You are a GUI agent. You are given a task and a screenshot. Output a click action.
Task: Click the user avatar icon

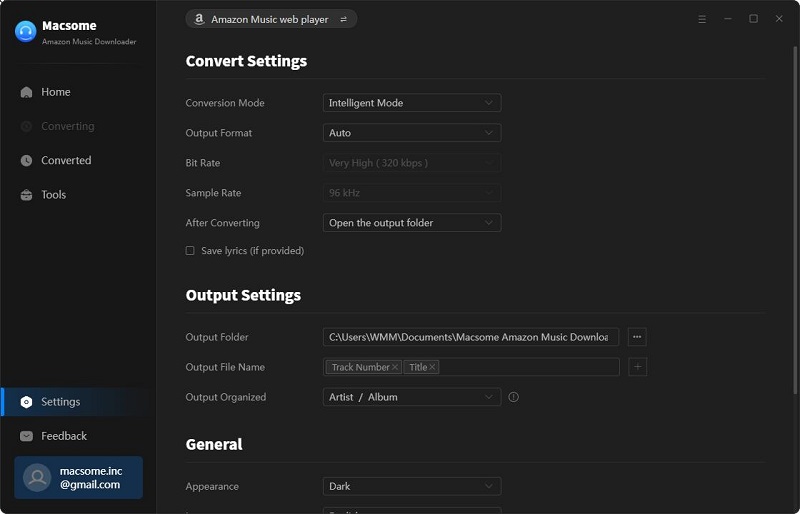(37, 478)
